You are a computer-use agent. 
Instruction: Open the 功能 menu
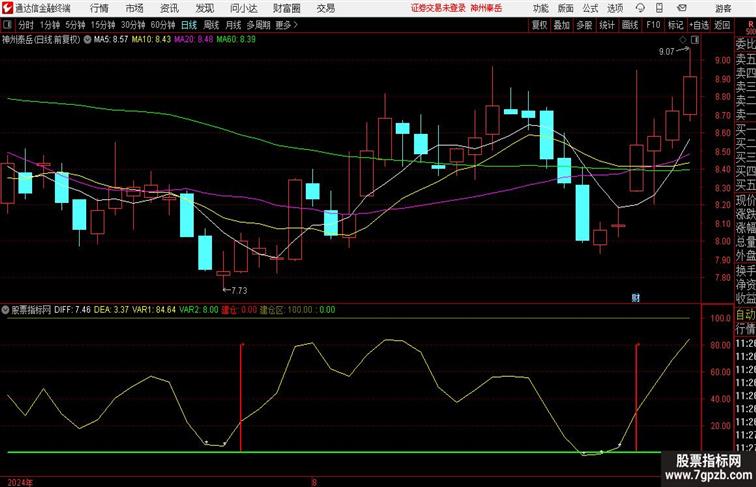(x=540, y=8)
